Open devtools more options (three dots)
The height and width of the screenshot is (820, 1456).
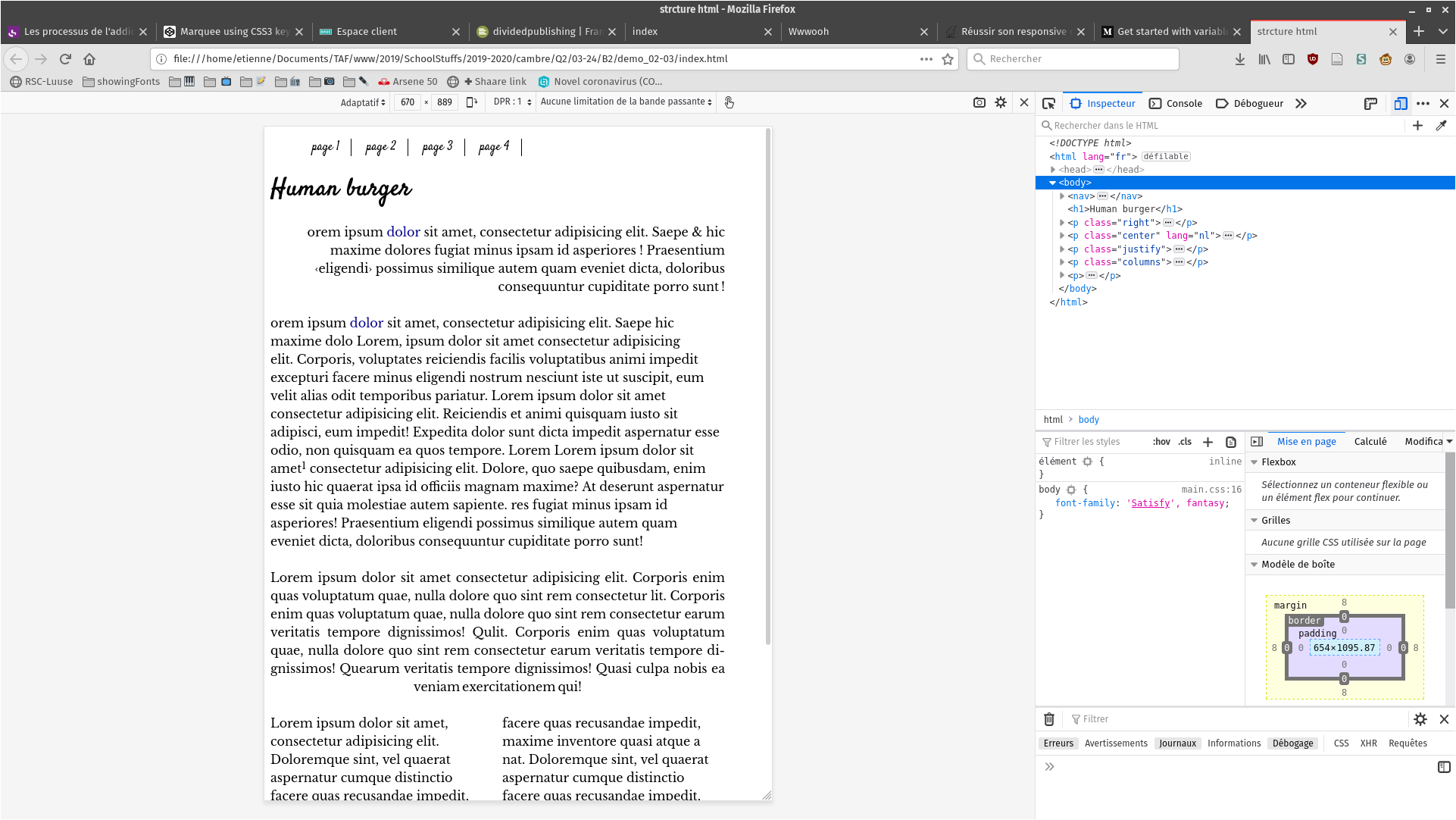(1423, 104)
